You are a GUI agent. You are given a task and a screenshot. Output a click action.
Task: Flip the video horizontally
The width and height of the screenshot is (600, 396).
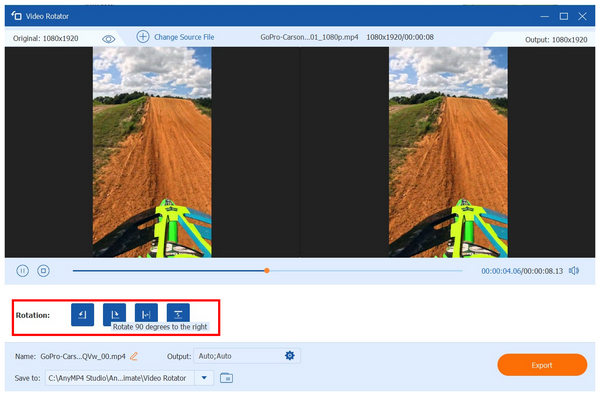point(146,315)
